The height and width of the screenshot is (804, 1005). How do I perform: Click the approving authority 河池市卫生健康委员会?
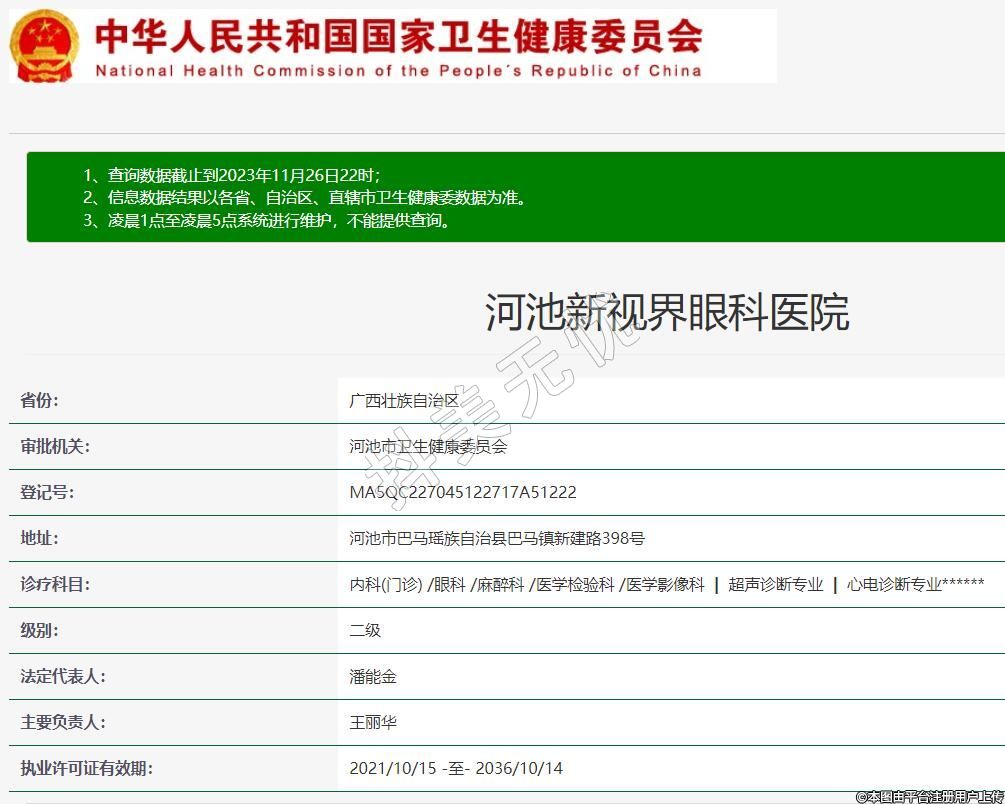coord(428,446)
